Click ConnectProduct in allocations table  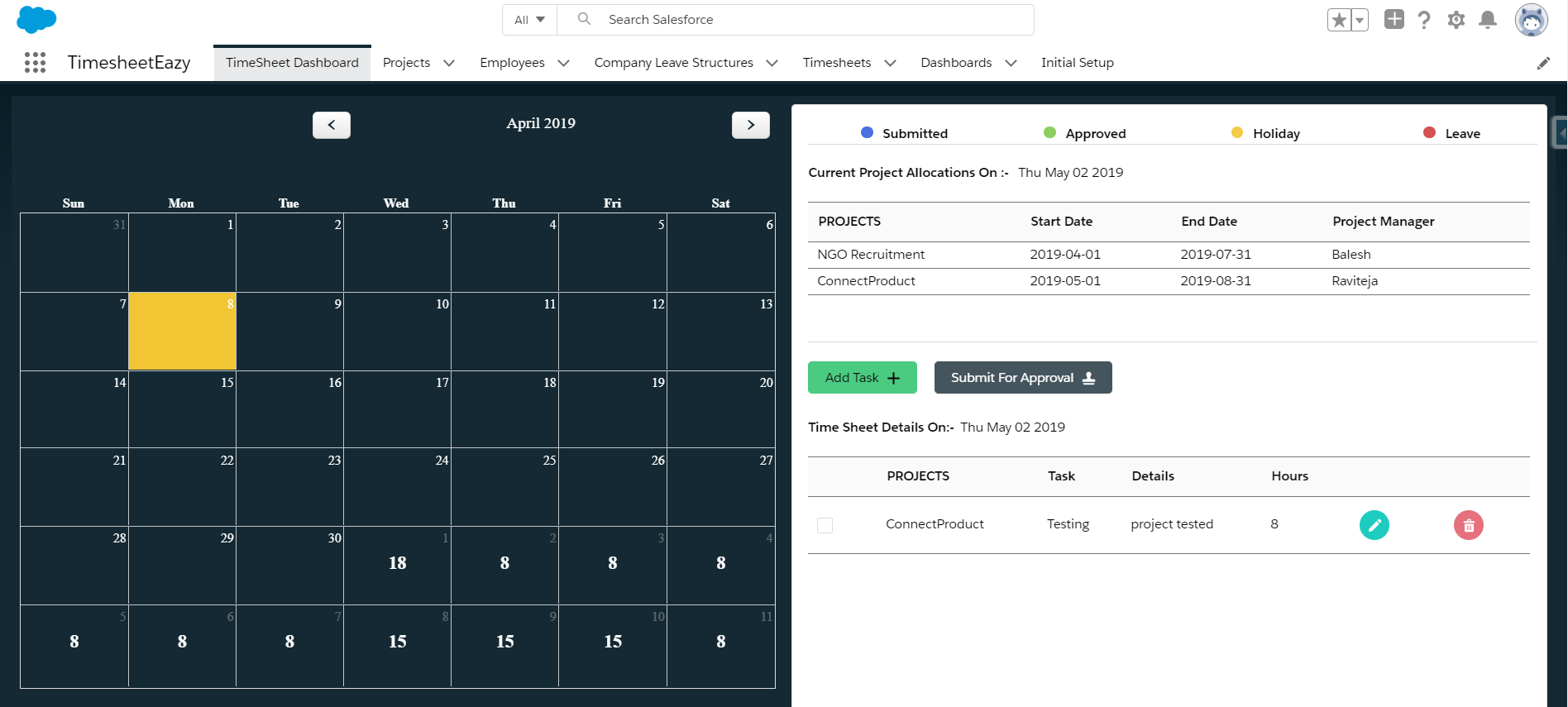coord(866,281)
